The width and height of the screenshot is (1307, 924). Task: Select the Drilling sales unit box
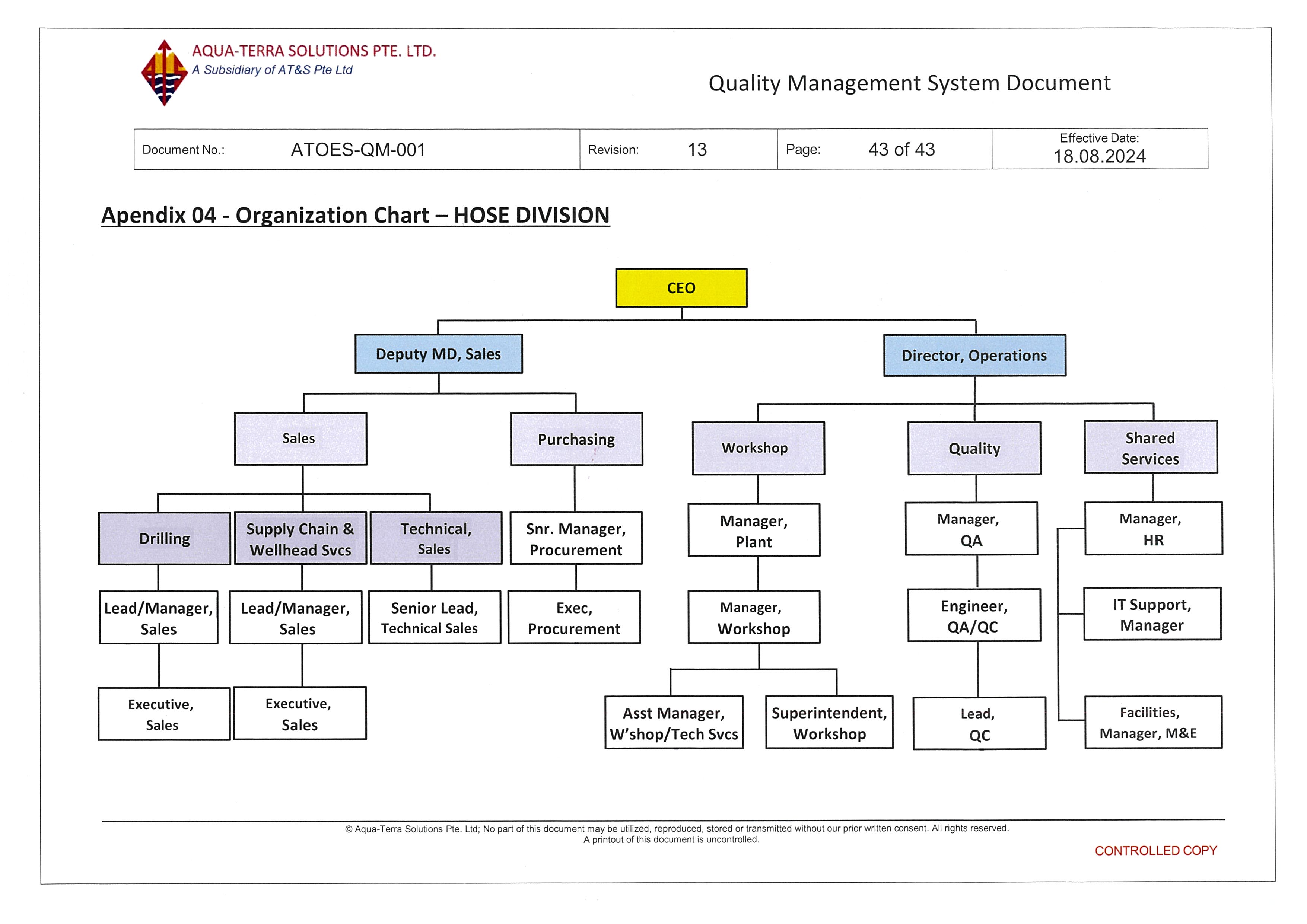point(165,538)
